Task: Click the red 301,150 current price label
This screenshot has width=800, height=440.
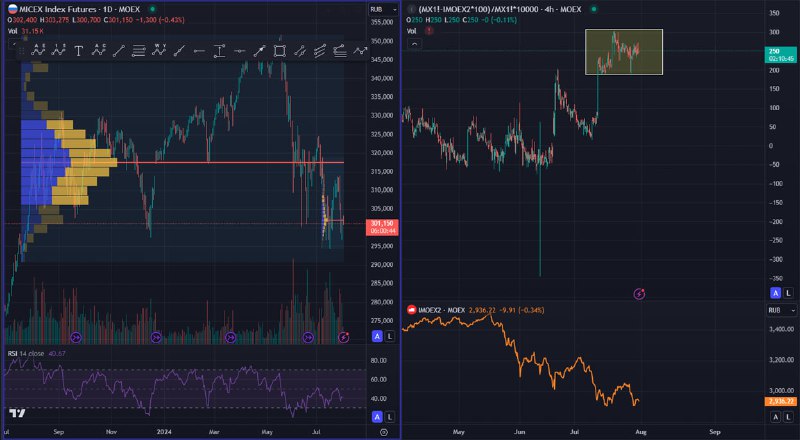Action: tap(382, 227)
